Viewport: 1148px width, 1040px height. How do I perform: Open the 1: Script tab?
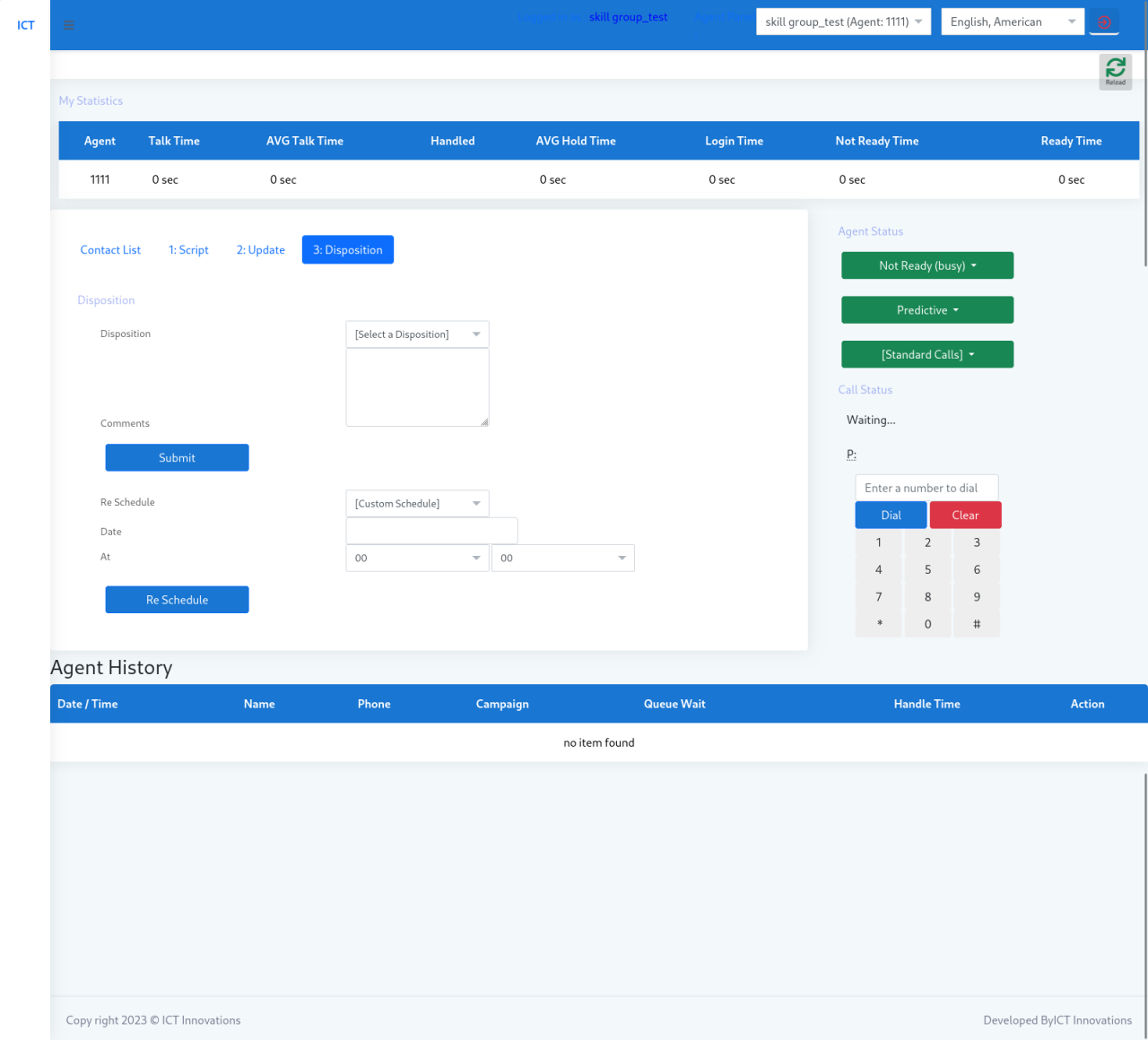188,249
